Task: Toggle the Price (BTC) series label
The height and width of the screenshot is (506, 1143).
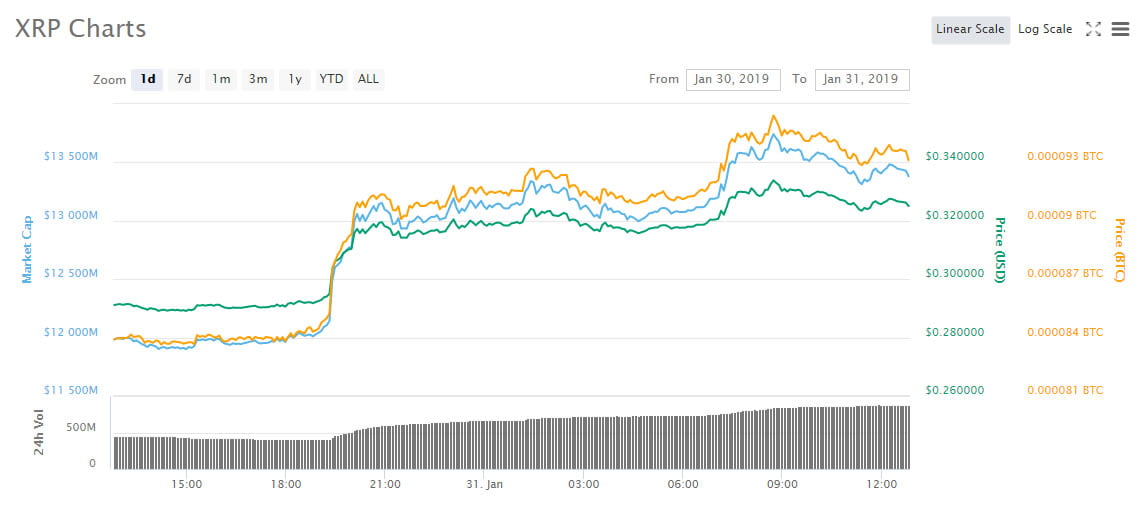Action: tap(1118, 250)
